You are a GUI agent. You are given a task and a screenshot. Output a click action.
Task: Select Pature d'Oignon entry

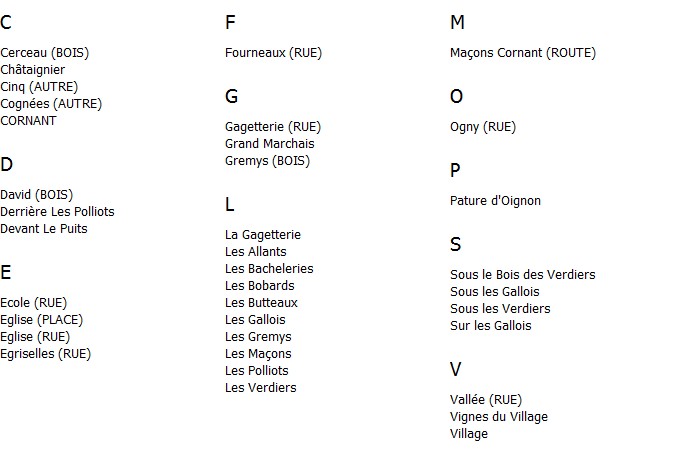pyautogui.click(x=496, y=201)
